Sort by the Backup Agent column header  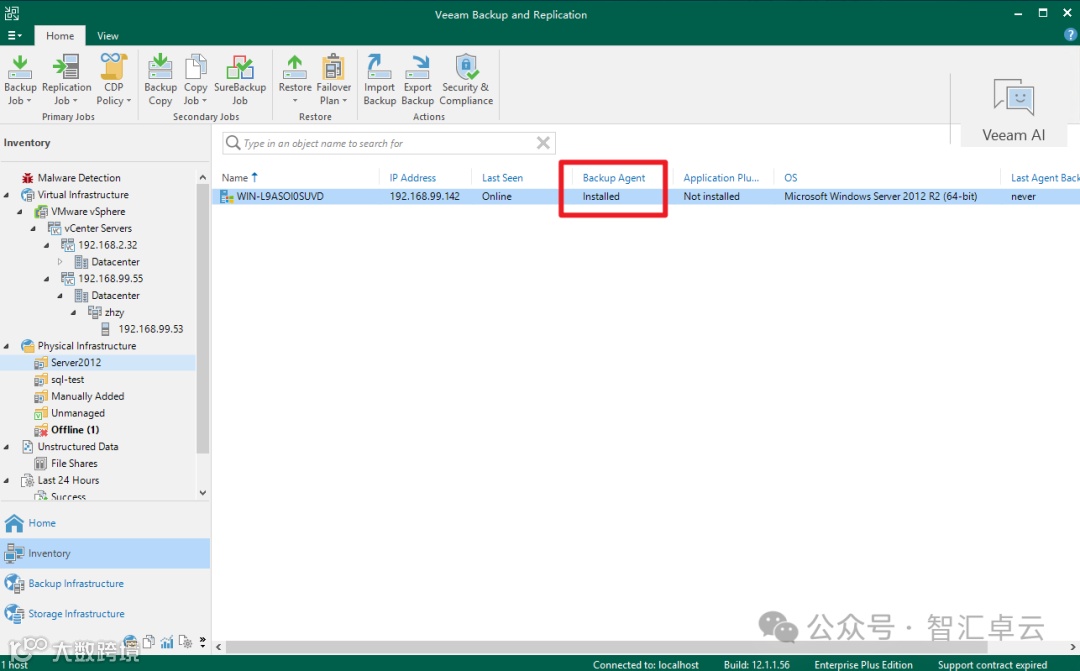[x=614, y=178]
